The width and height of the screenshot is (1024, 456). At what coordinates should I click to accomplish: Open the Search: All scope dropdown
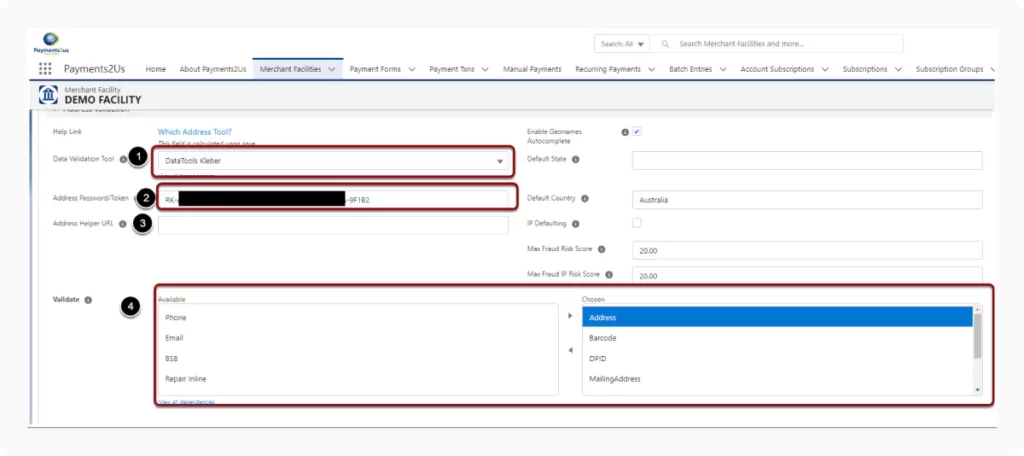coord(622,44)
